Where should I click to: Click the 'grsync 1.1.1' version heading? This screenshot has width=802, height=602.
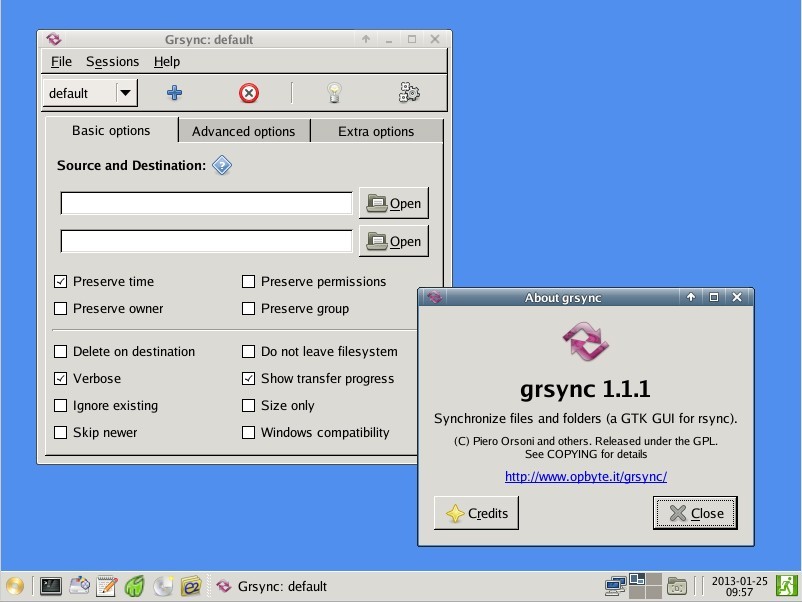click(586, 389)
